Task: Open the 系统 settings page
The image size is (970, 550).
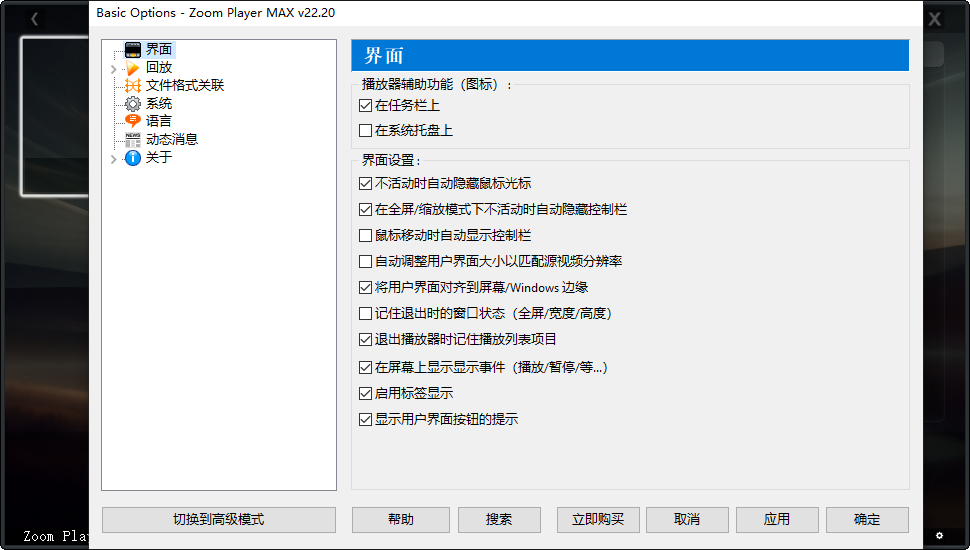Action: tap(159, 103)
